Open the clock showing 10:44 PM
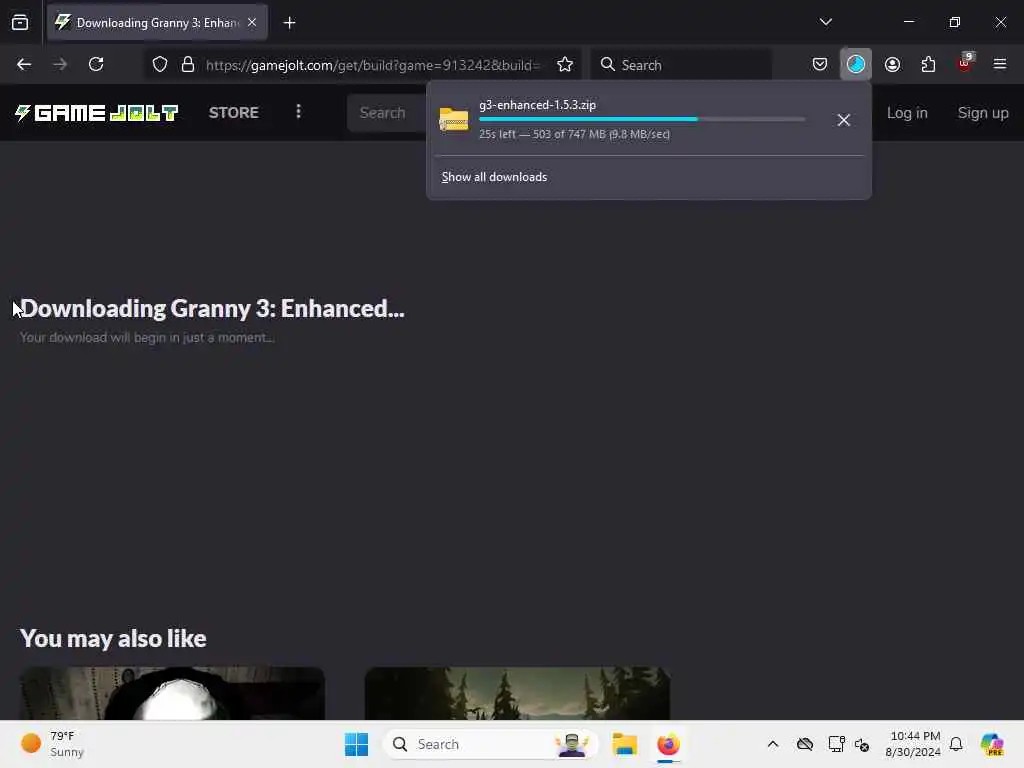The width and height of the screenshot is (1024, 768). [913, 744]
